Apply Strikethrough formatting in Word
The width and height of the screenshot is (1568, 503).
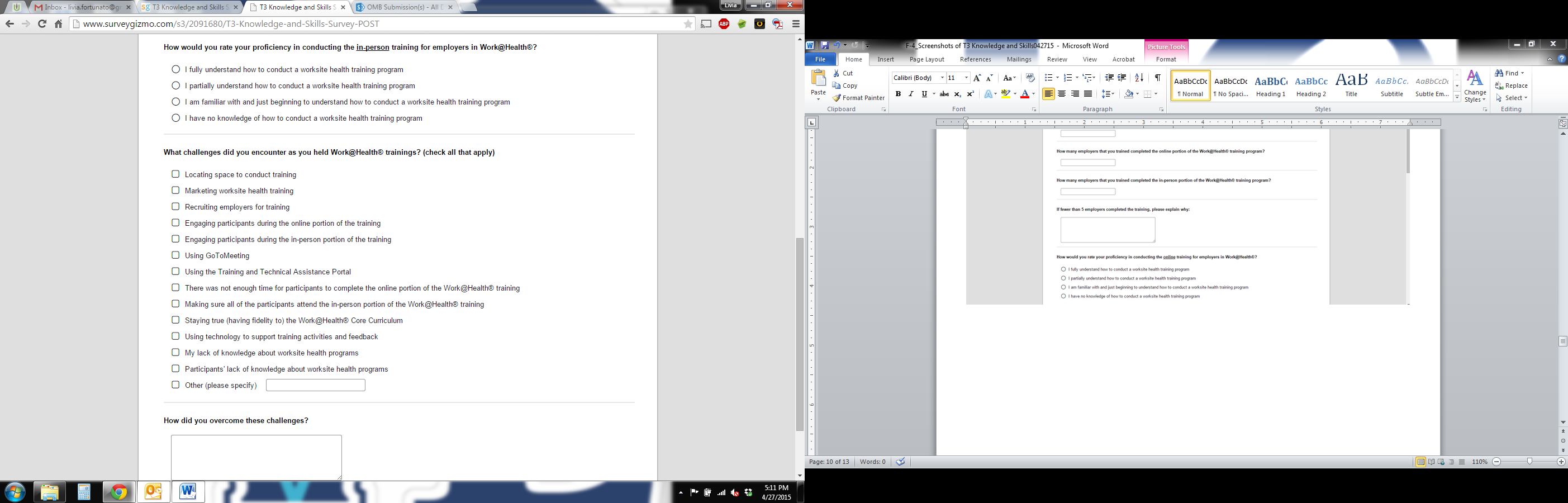(x=944, y=94)
